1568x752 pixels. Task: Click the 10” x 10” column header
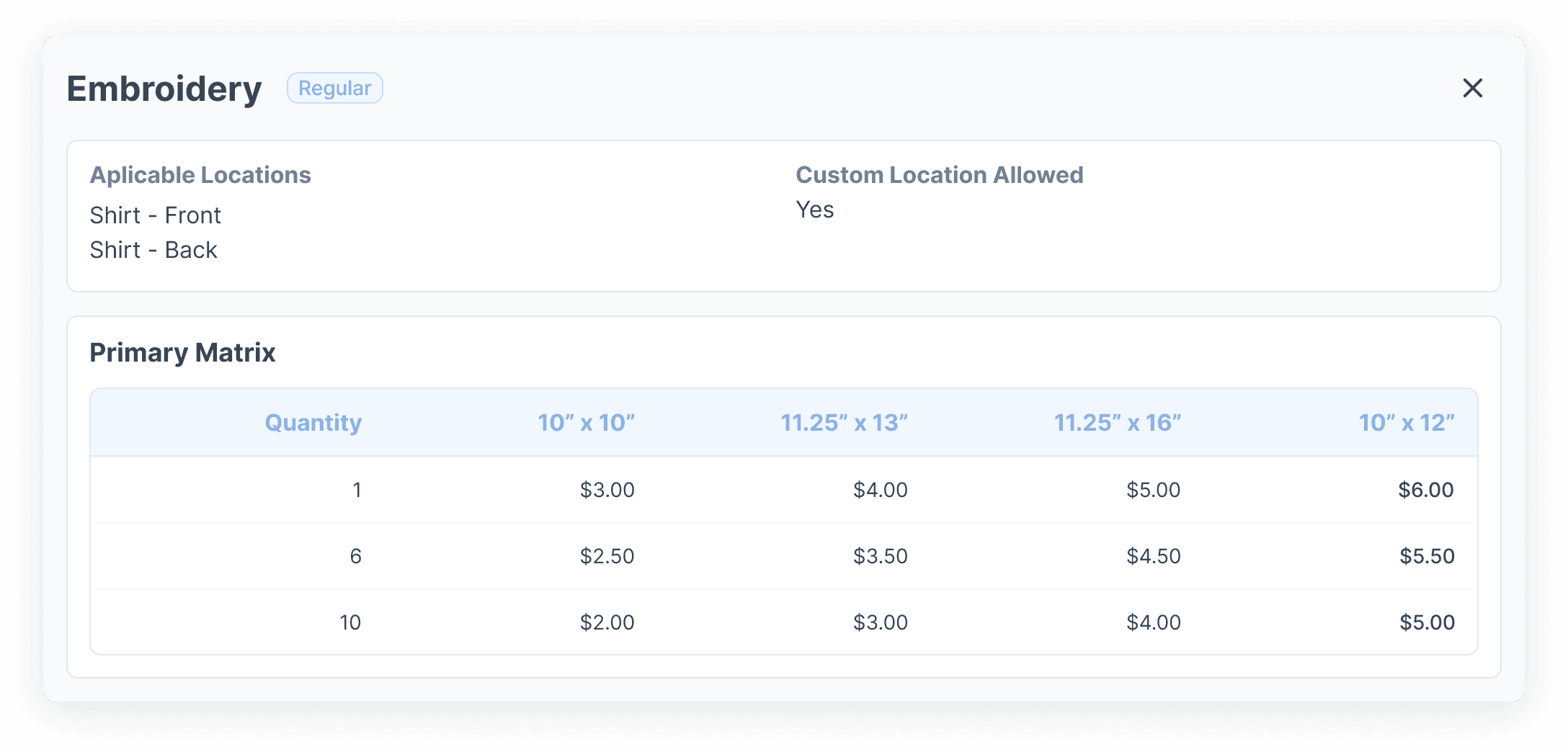point(586,423)
